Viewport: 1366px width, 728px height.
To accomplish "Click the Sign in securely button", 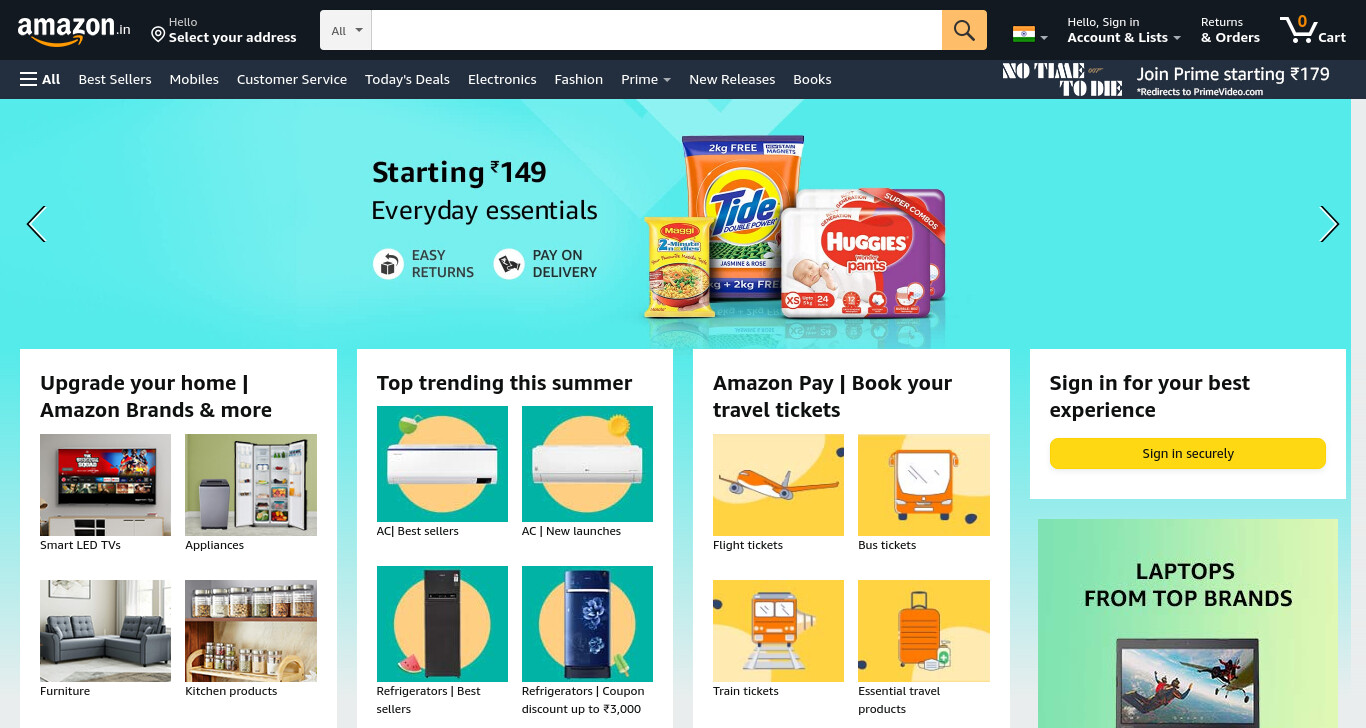I will pyautogui.click(x=1187, y=453).
